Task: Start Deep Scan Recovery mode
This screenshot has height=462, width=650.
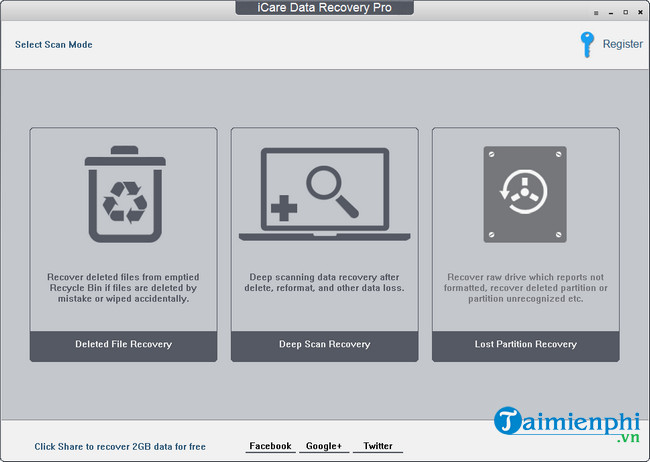Action: click(x=324, y=344)
